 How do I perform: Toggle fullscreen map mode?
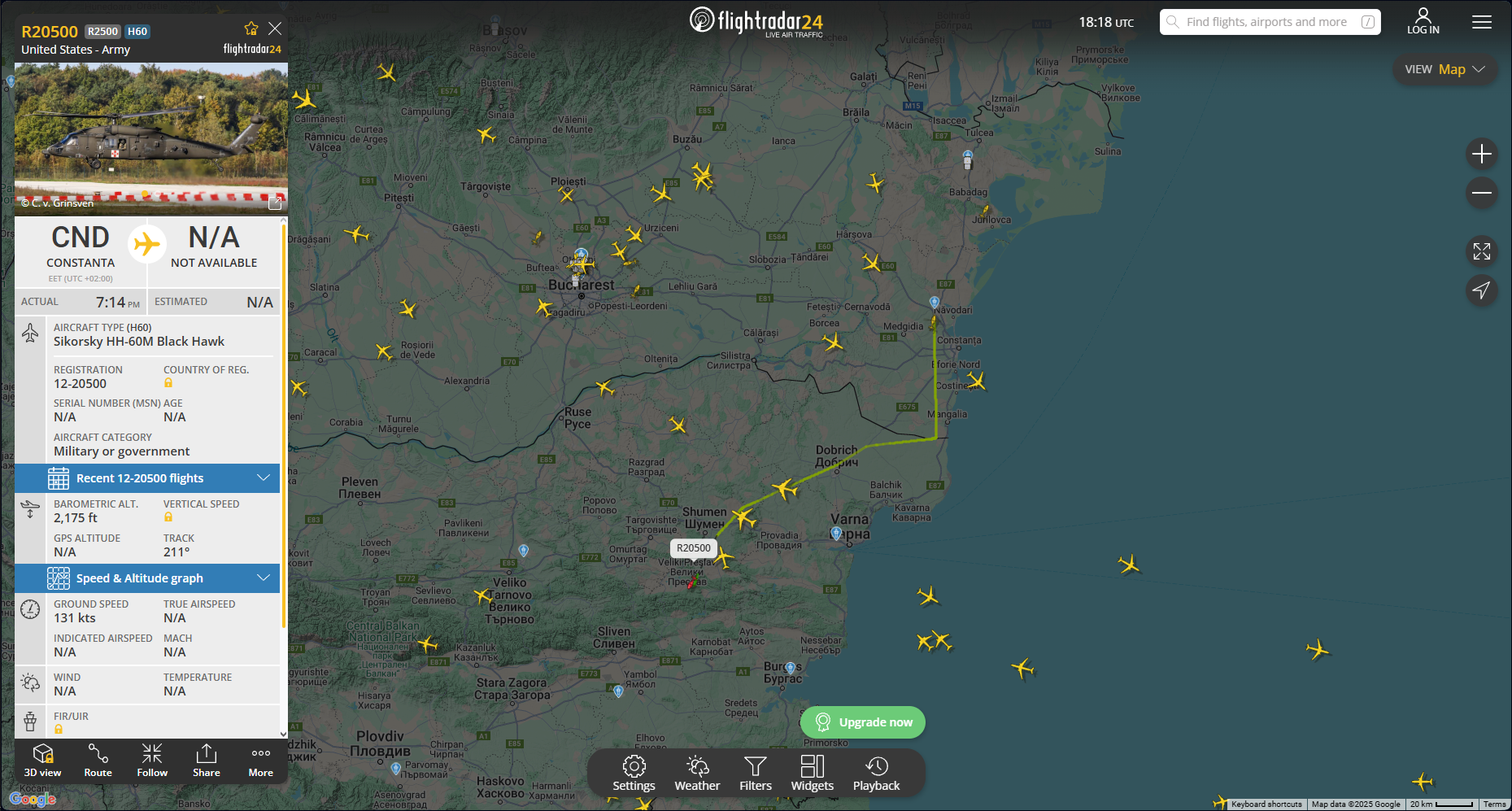(1482, 251)
